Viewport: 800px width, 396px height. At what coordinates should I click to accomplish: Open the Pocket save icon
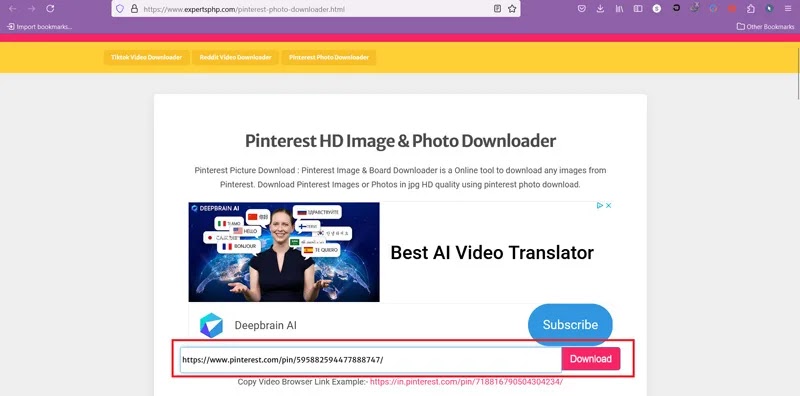(x=581, y=9)
